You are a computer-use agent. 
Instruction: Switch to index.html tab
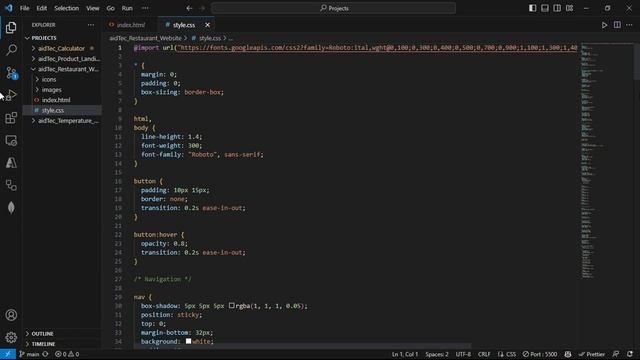click(131, 25)
